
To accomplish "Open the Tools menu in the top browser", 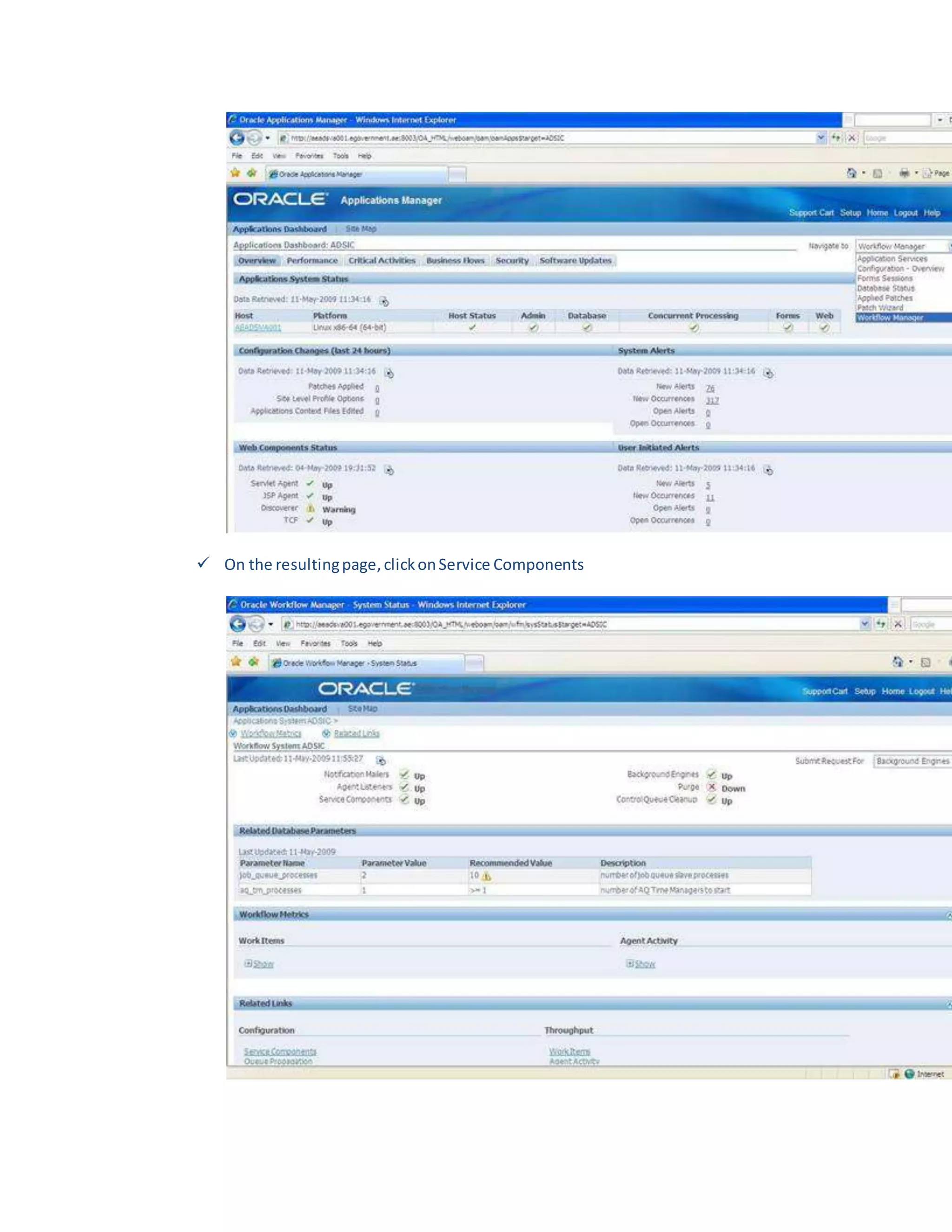I will pyautogui.click(x=340, y=156).
